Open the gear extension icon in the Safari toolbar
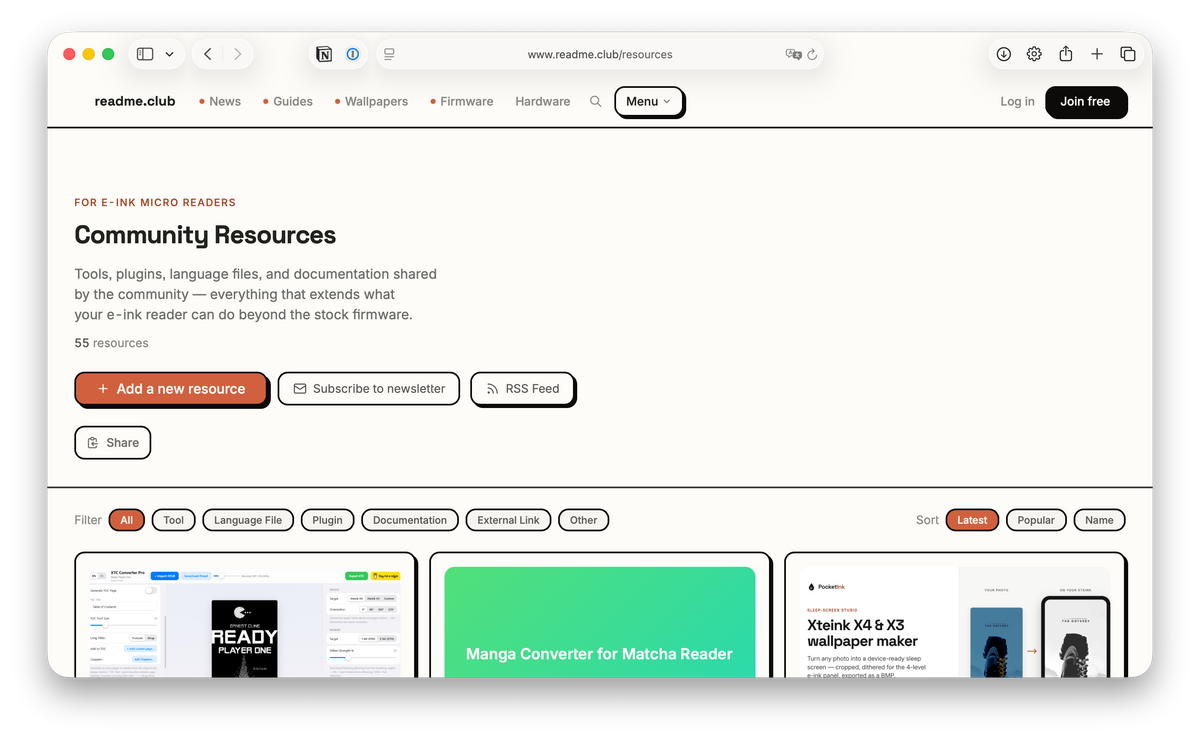Image resolution: width=1200 pixels, height=740 pixels. [x=1034, y=54]
